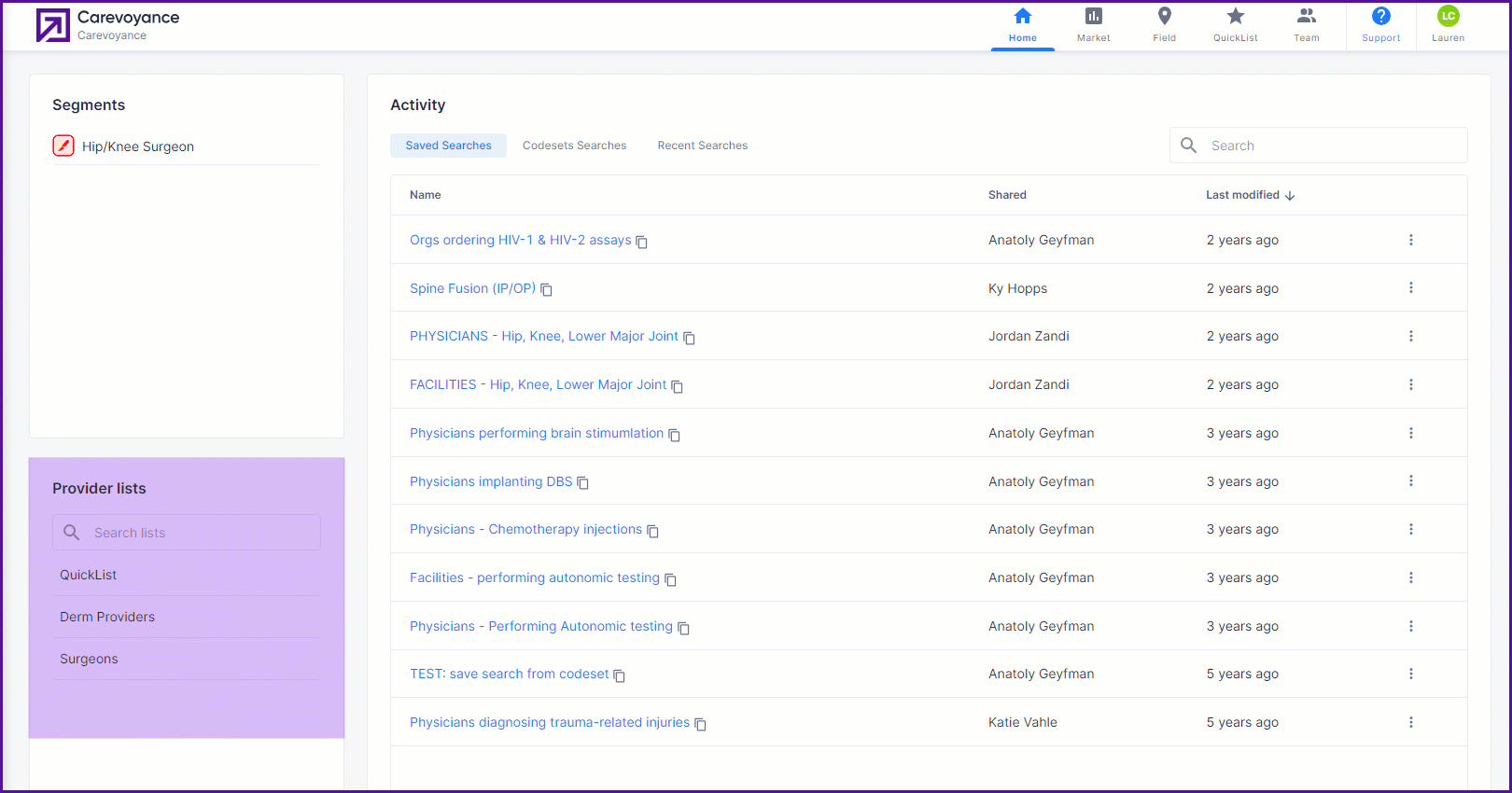Open the Home navigation icon
The width and height of the screenshot is (1512, 793).
[x=1023, y=16]
